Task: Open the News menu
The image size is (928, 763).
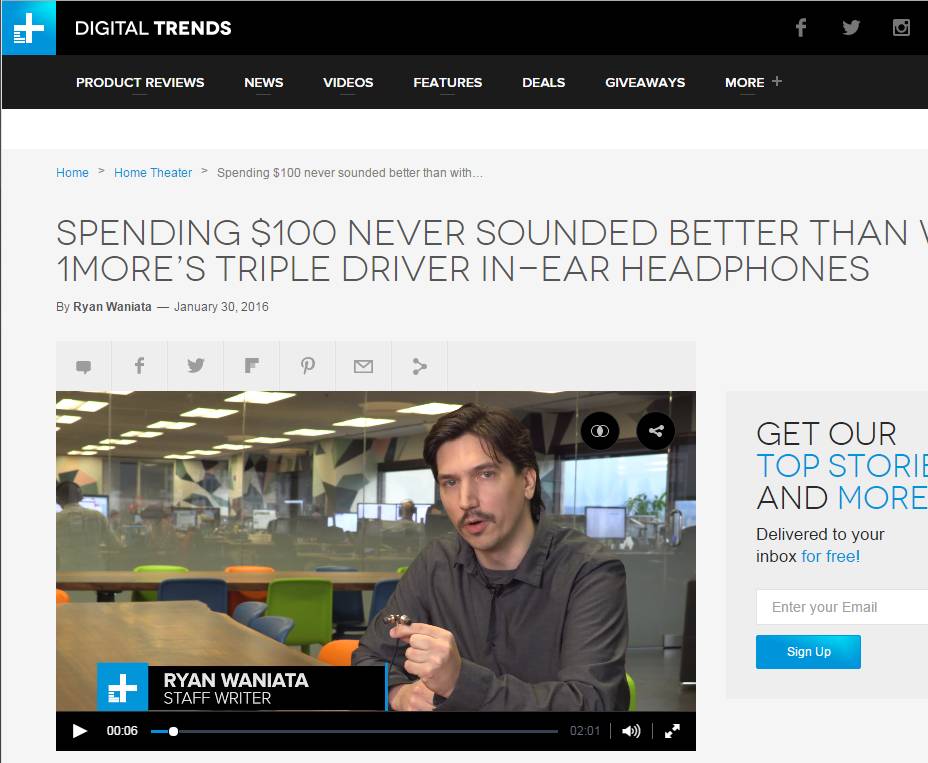Action: [x=263, y=82]
